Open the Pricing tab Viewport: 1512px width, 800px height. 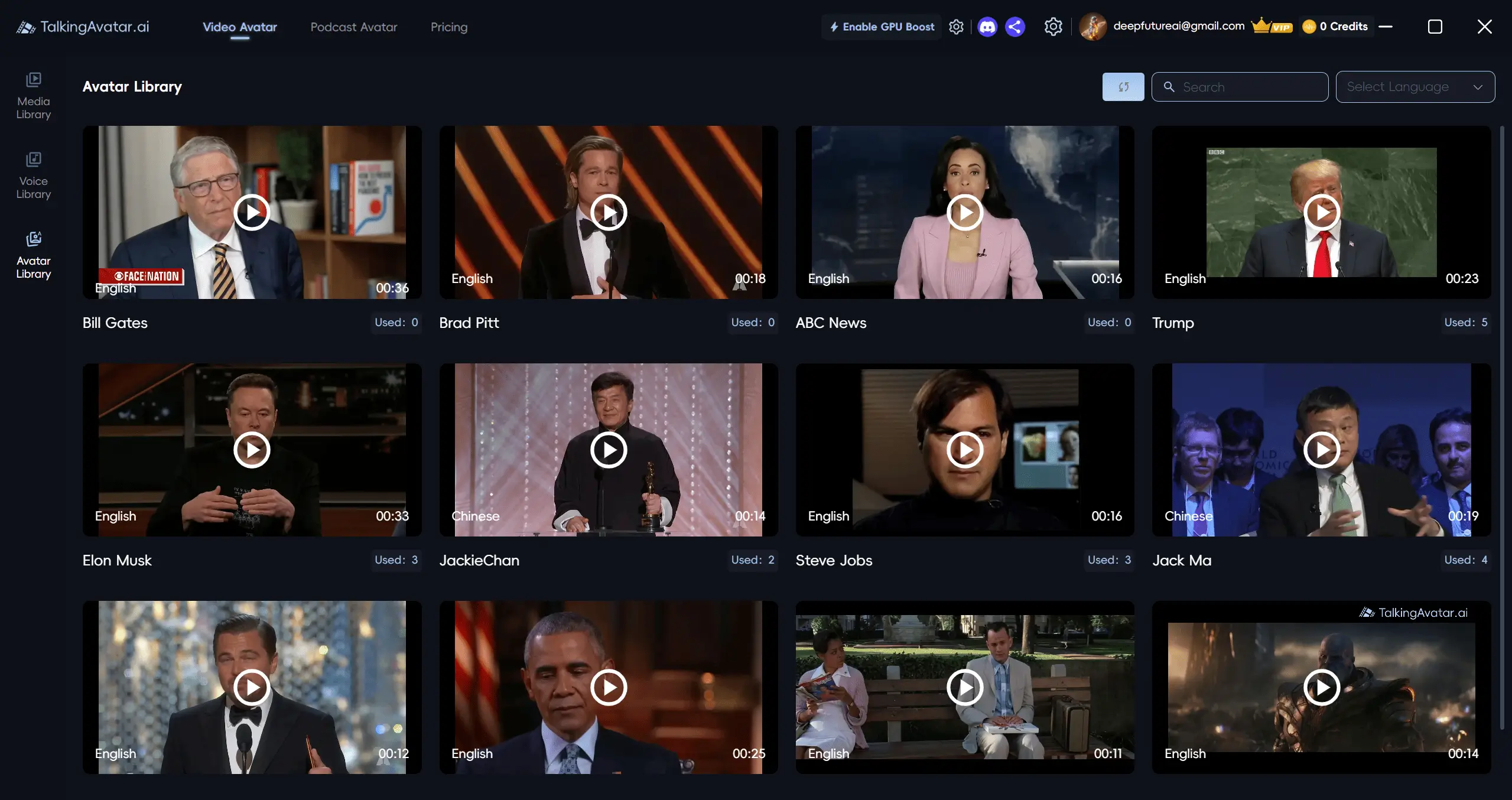pos(448,27)
